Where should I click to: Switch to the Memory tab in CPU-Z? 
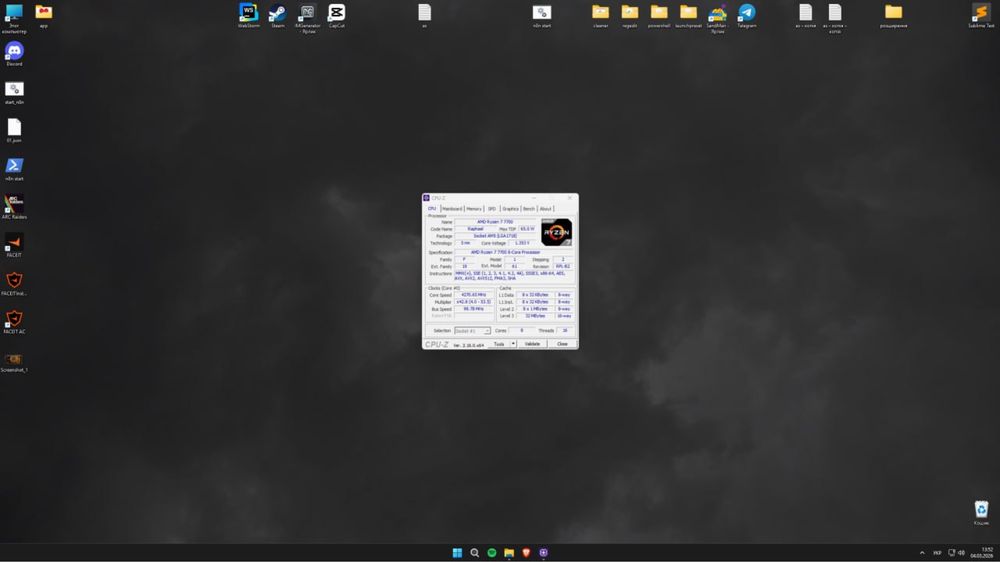pos(474,209)
